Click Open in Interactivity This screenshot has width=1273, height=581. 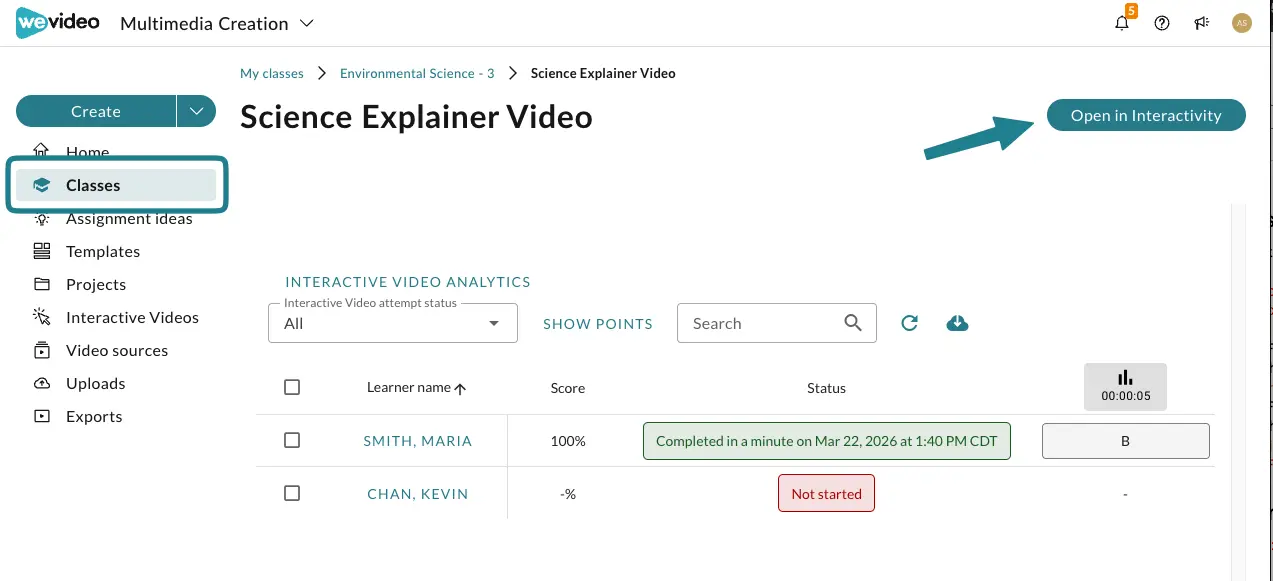point(1146,115)
